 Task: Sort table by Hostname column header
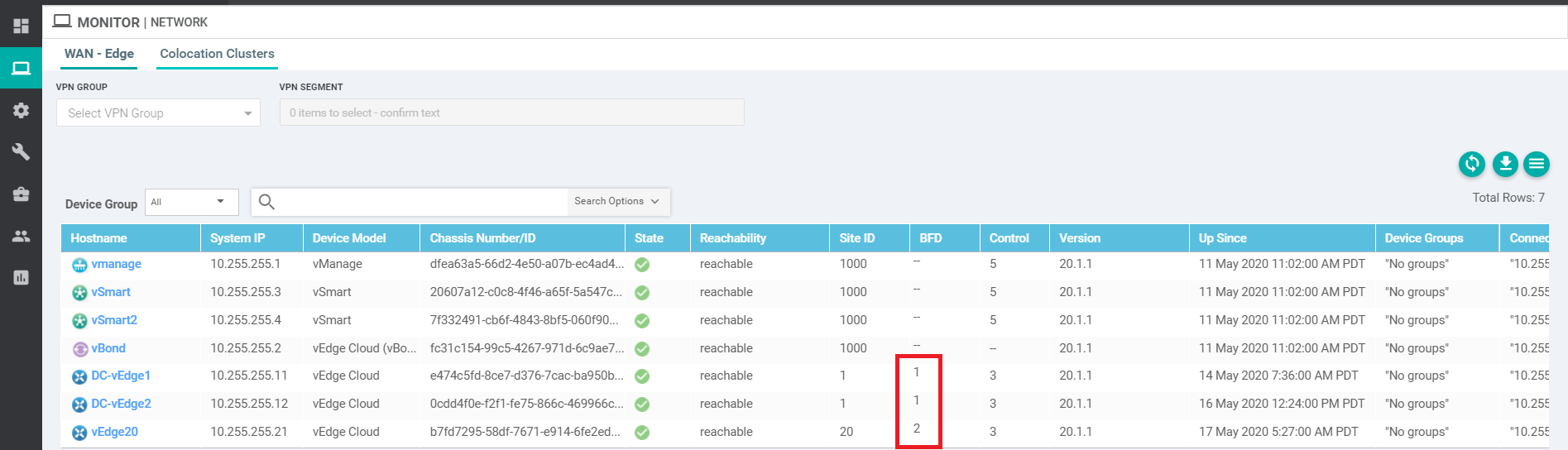pos(99,238)
